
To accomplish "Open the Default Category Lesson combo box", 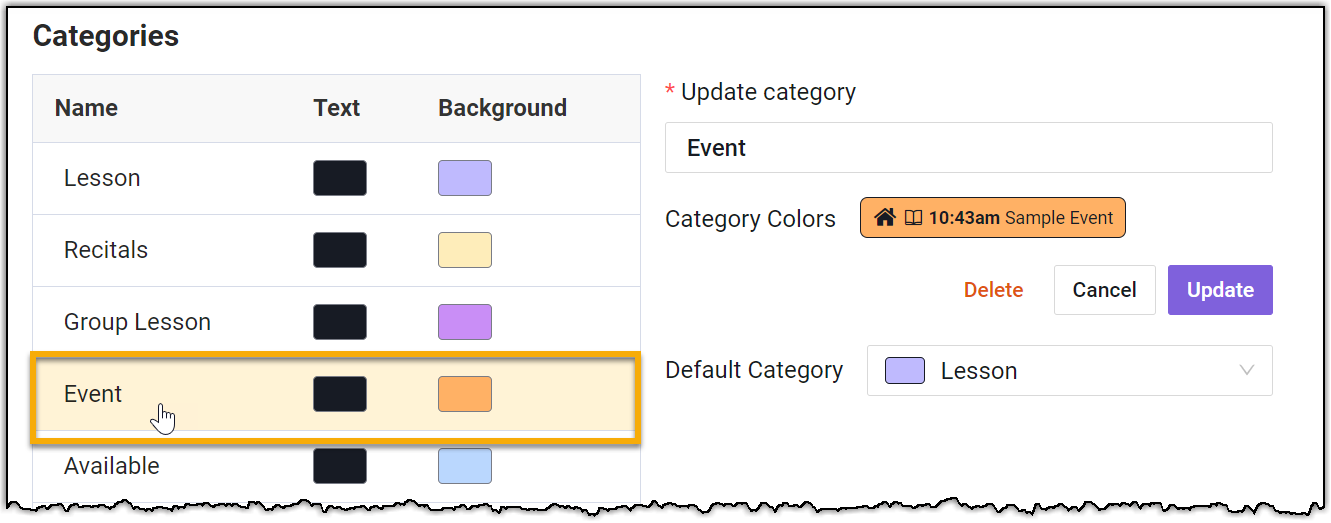I will tap(1068, 370).
